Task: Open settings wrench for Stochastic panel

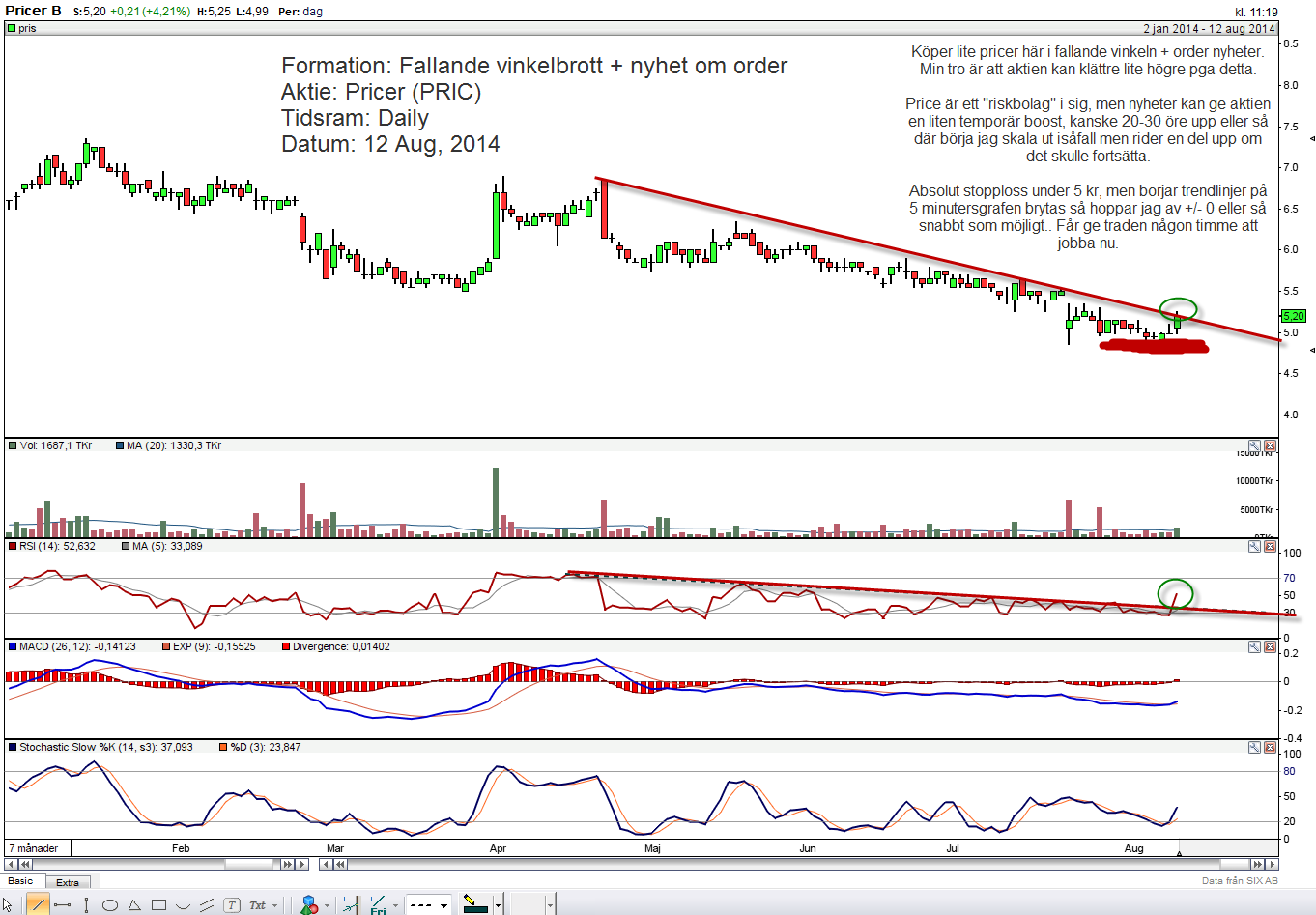Action: tap(1254, 748)
